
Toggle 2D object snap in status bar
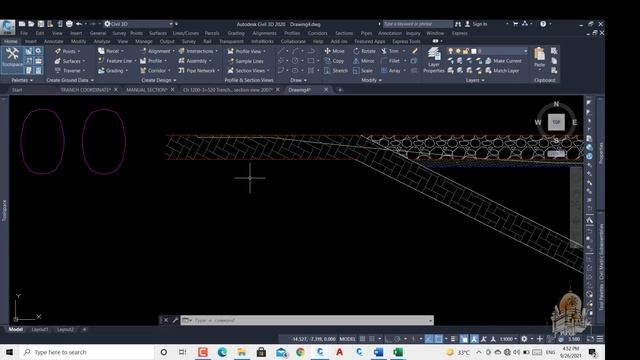click(x=438, y=339)
